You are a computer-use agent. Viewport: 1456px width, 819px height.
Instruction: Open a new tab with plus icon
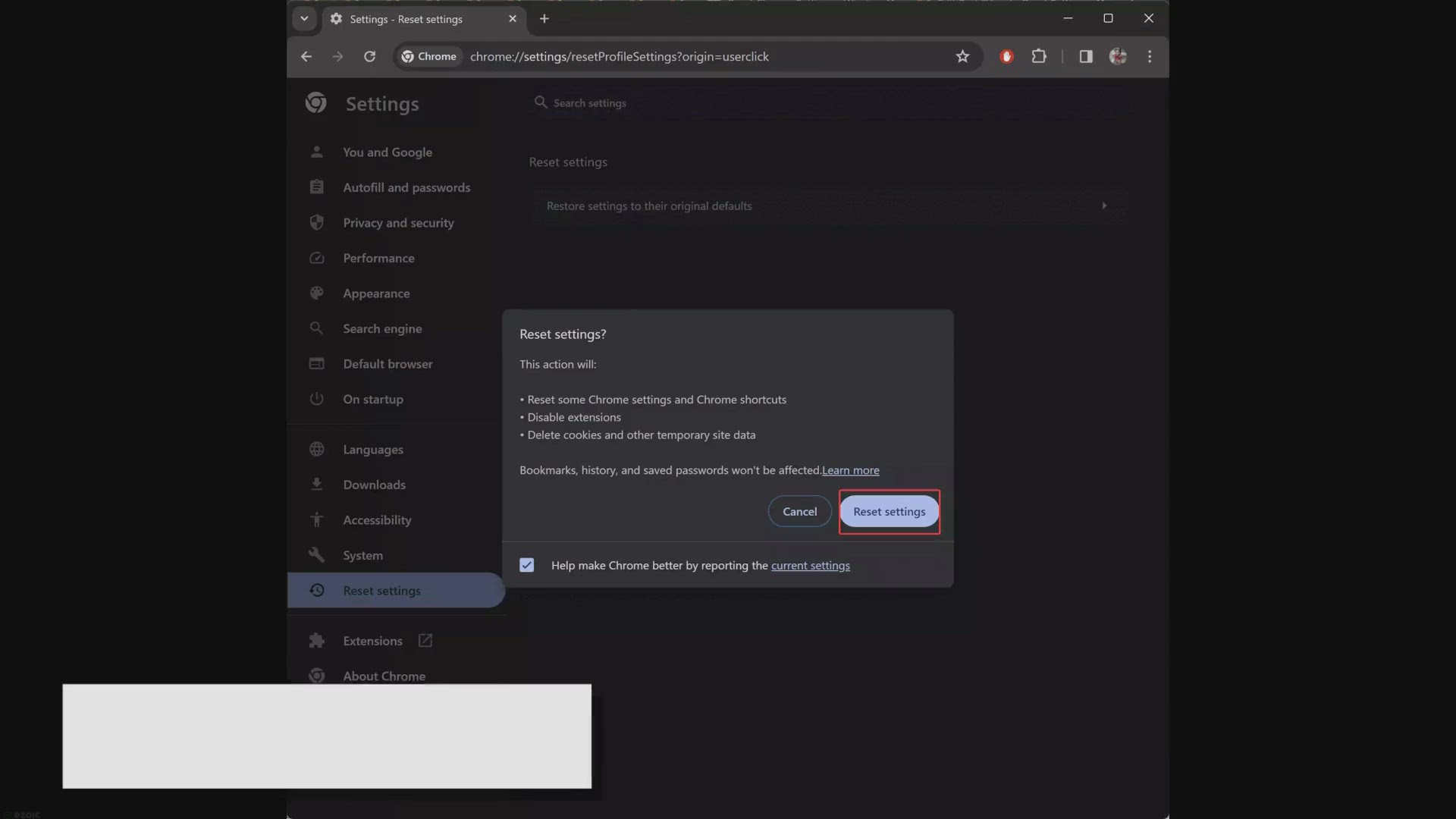tap(544, 19)
